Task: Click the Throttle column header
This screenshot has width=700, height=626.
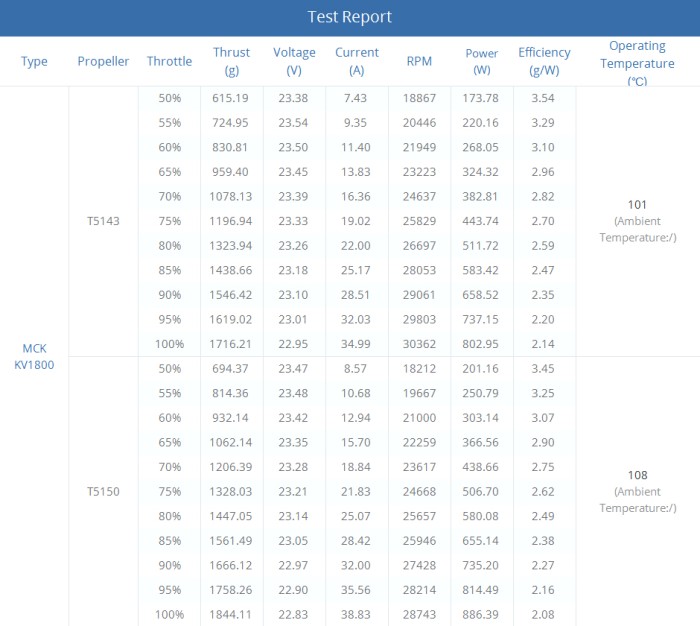Action: (170, 61)
